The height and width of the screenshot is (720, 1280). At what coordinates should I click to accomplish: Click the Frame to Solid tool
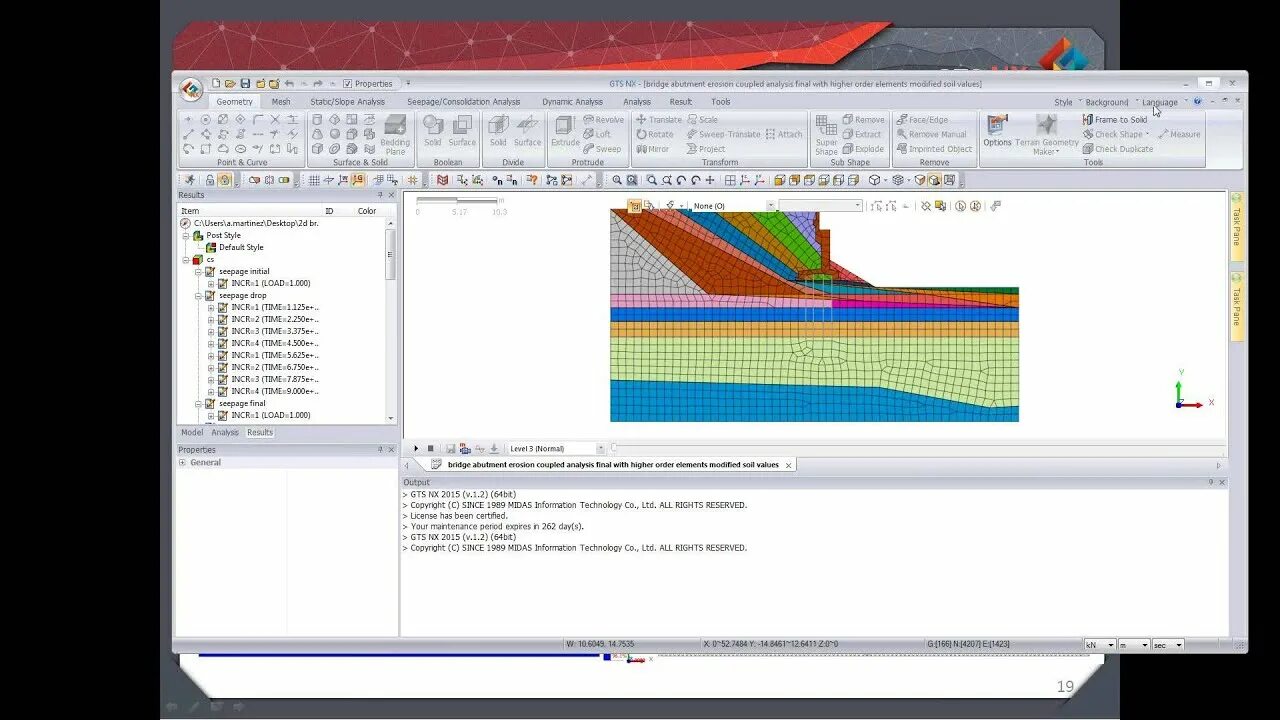click(x=1115, y=119)
